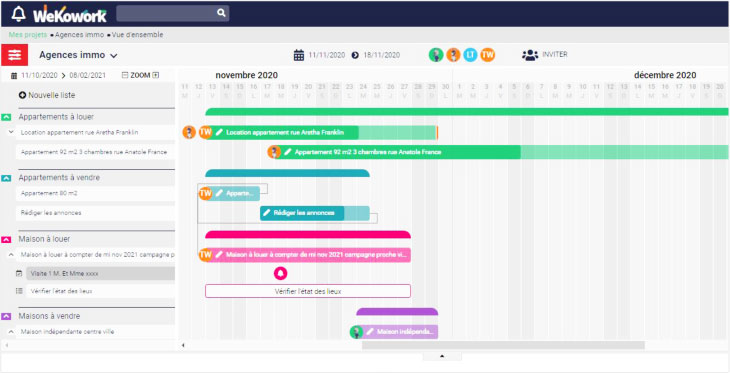Select the end date 18/11/2020

(x=381, y=55)
